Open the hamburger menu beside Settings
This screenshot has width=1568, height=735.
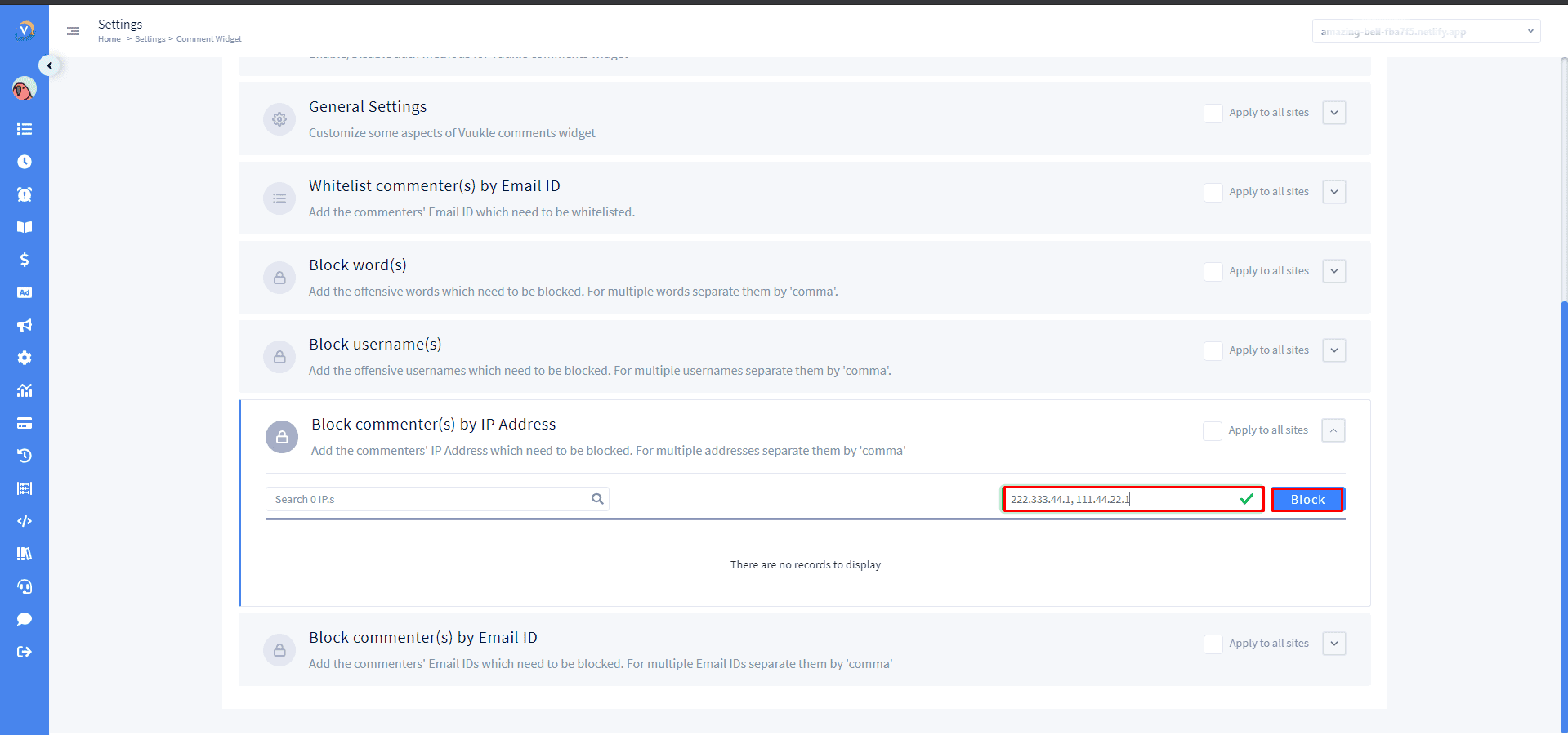pos(73,31)
